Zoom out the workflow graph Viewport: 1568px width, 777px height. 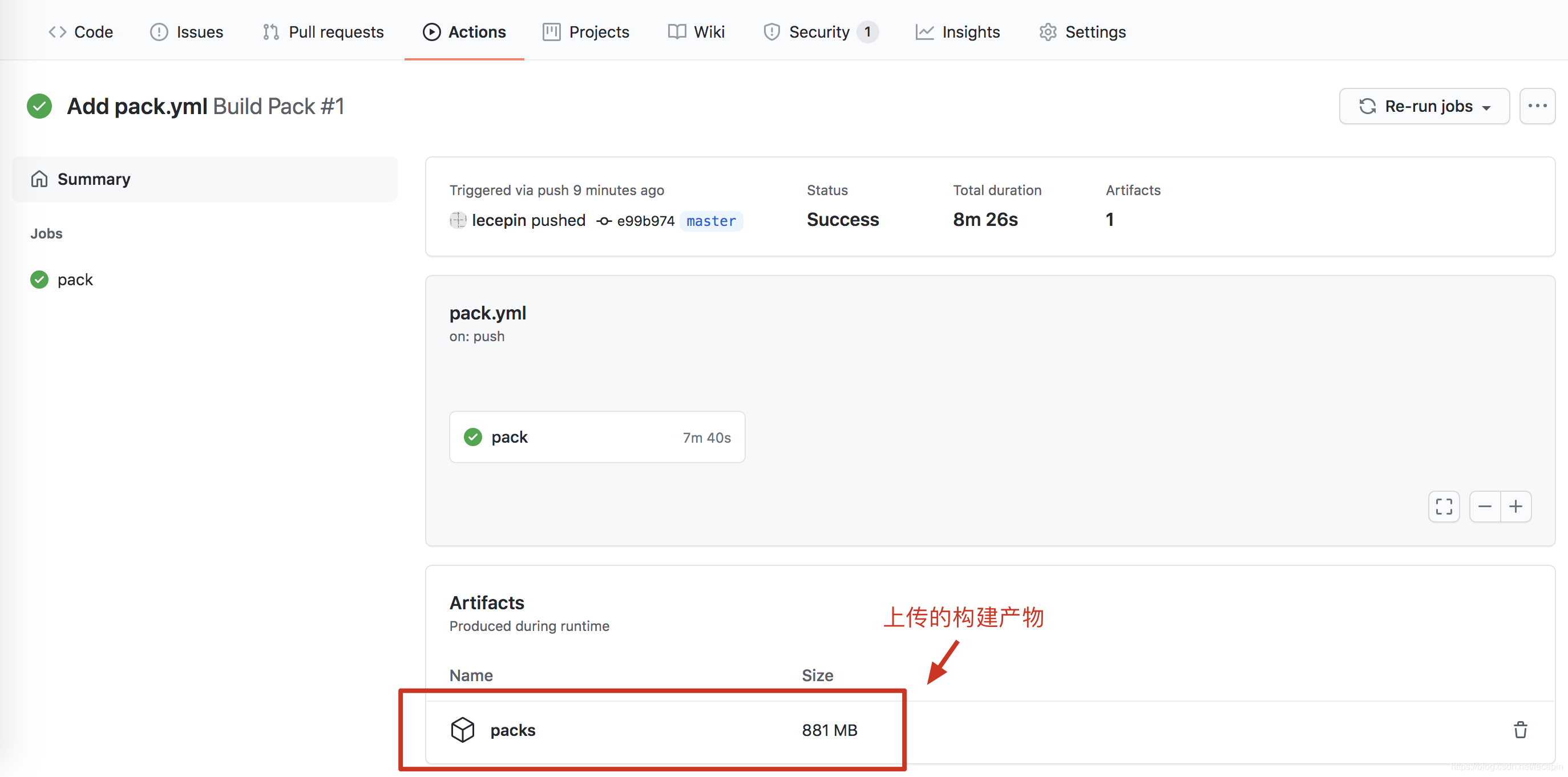pos(1485,506)
